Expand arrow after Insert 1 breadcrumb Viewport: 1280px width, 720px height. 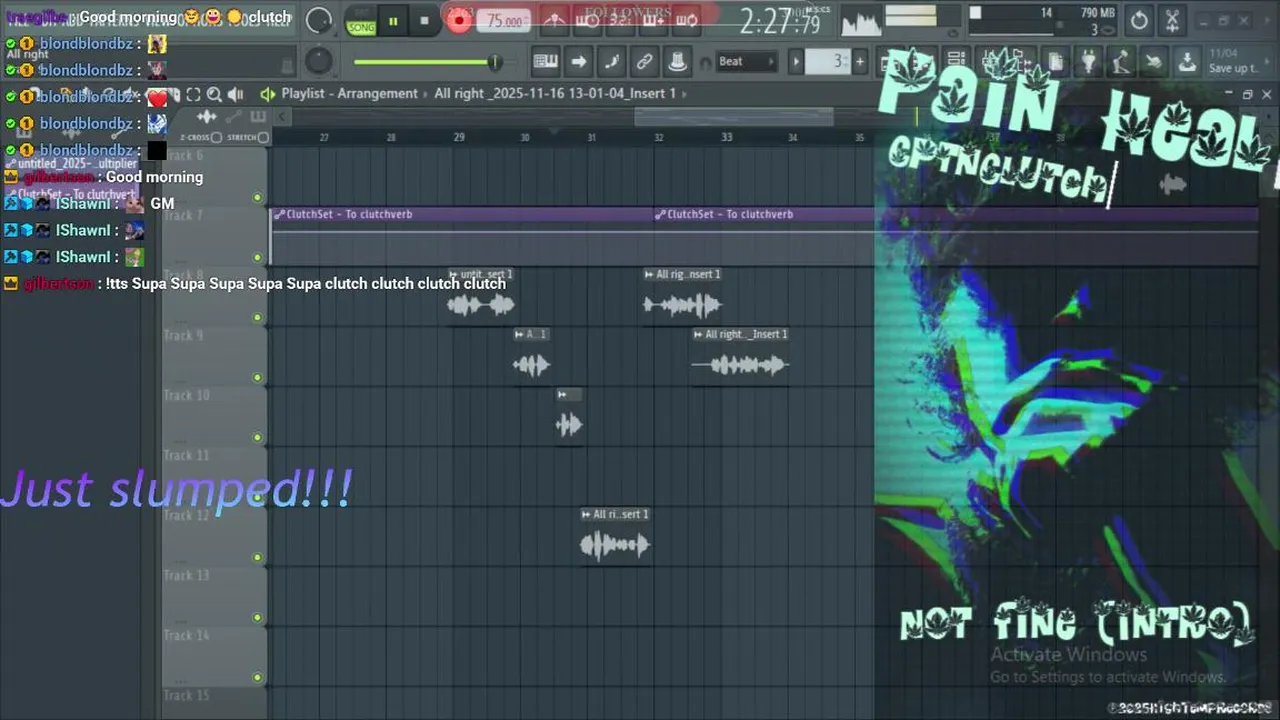(x=686, y=93)
